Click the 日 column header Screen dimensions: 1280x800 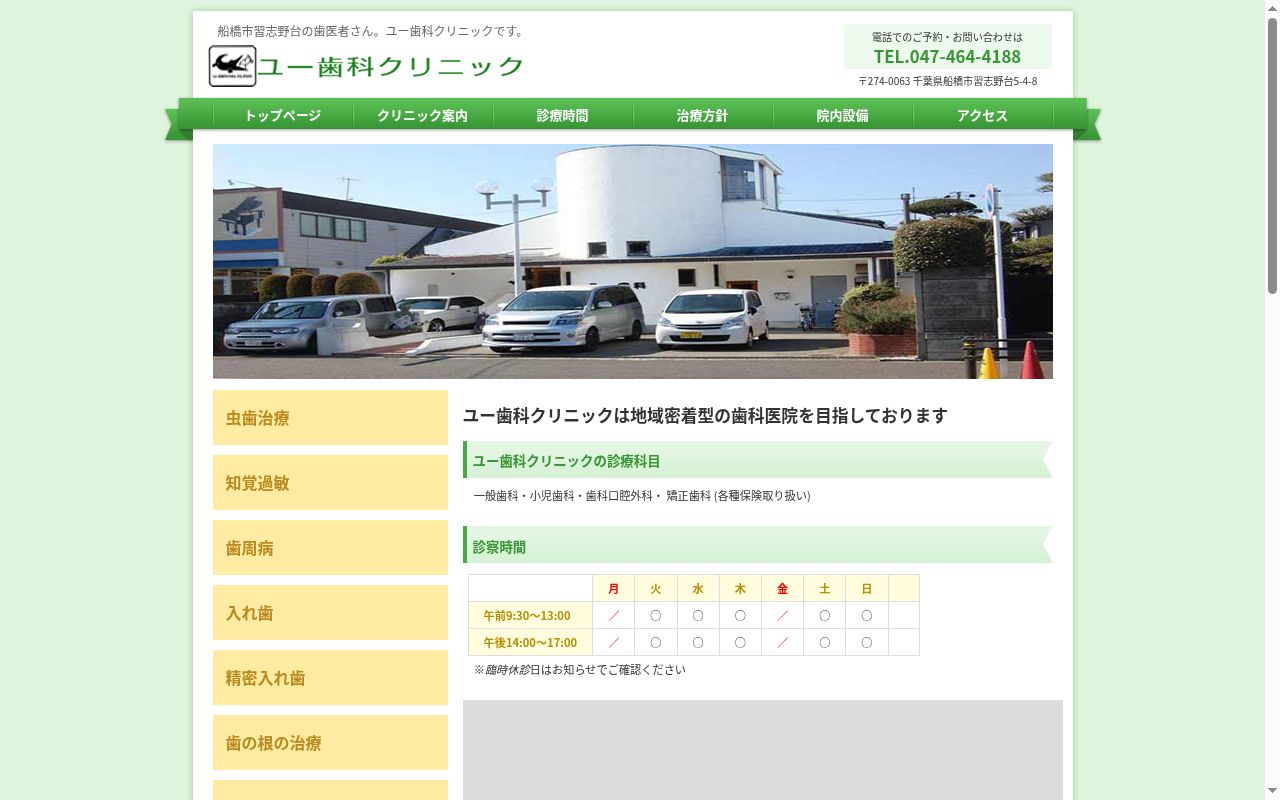[866, 588]
